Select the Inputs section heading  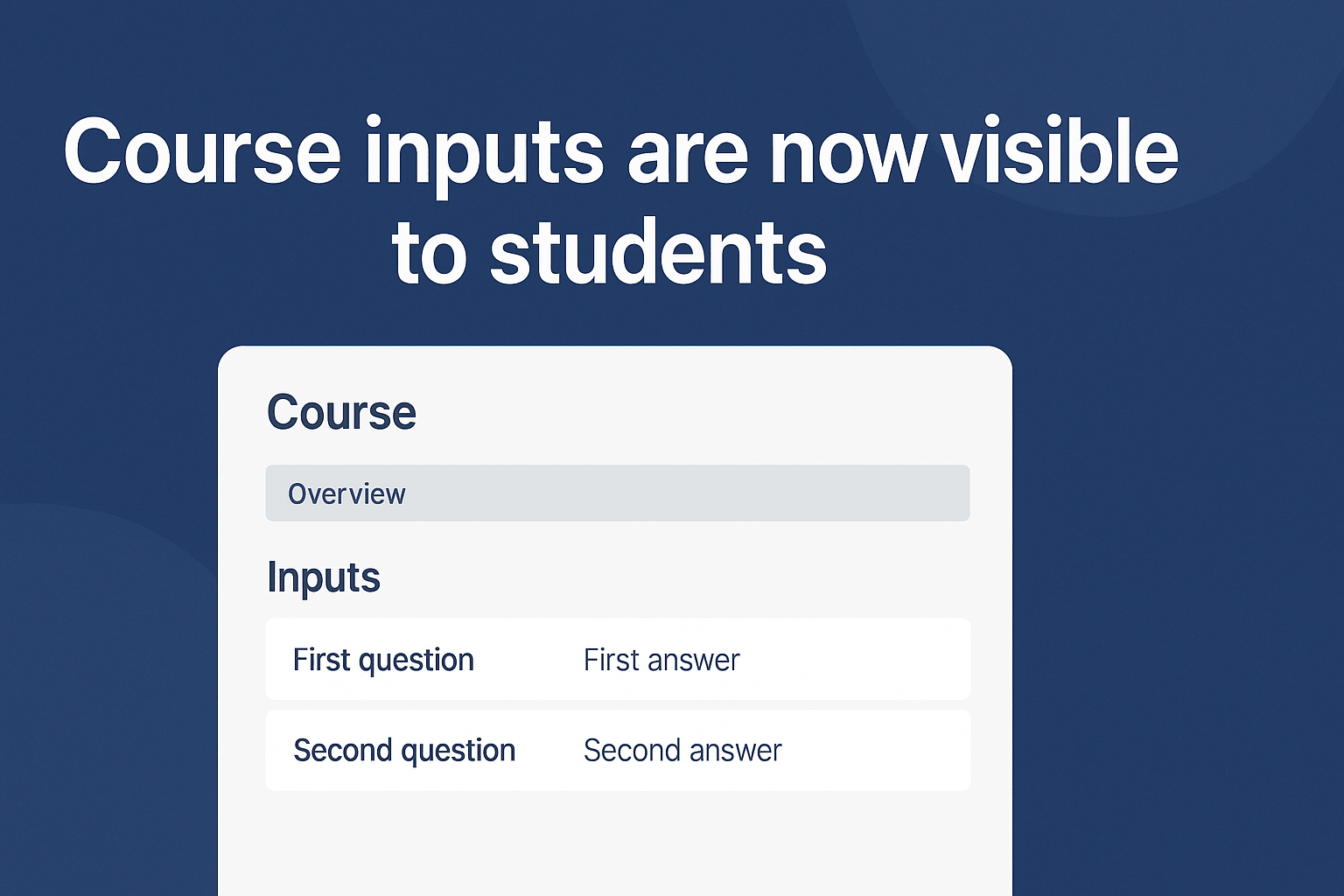point(323,577)
